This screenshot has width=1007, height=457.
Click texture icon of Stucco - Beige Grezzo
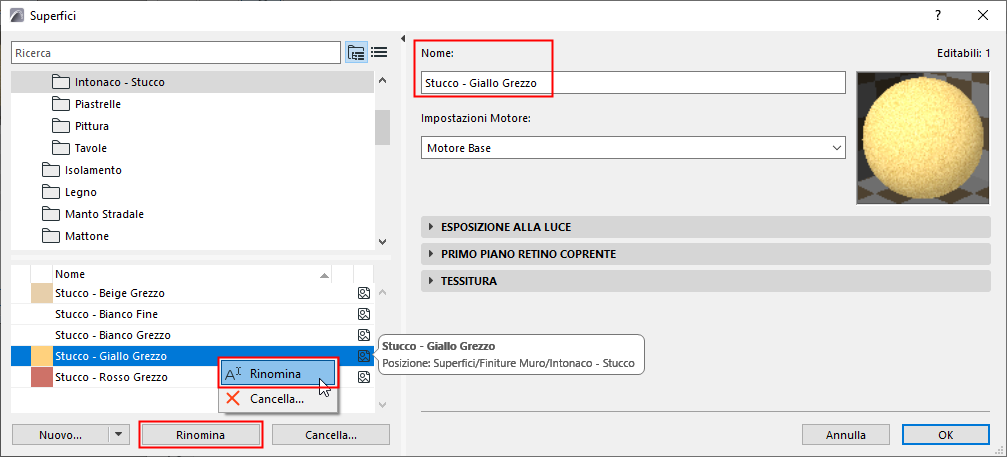point(363,294)
